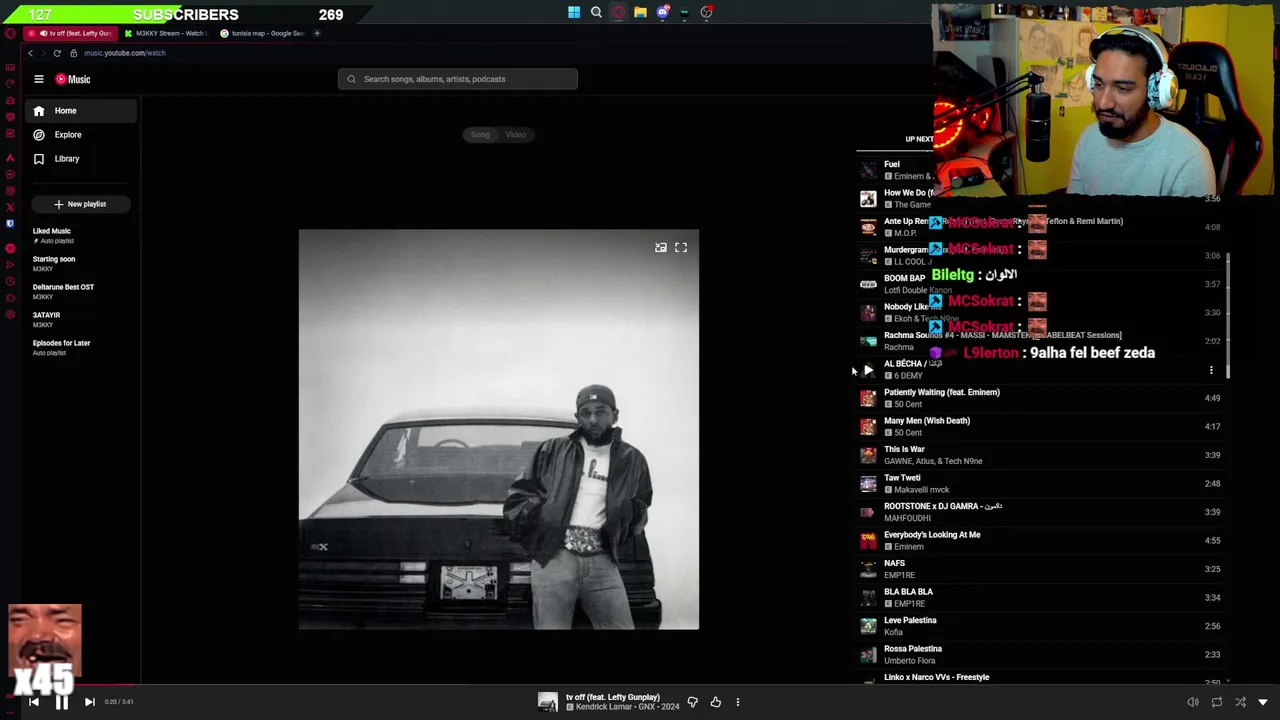Image resolution: width=1280 pixels, height=720 pixels.
Task: Play the AL BÉCHA queue item
Action: tap(868, 370)
